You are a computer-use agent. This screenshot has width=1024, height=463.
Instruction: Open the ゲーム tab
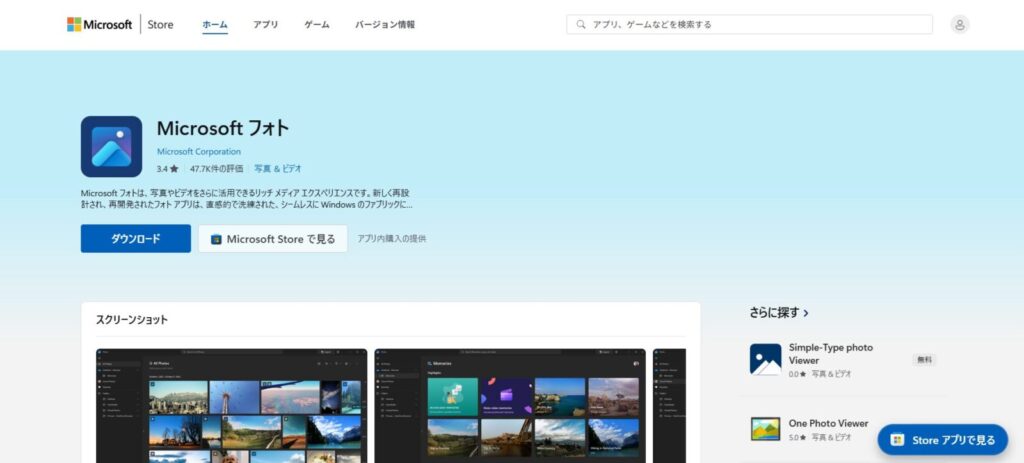[x=317, y=24]
